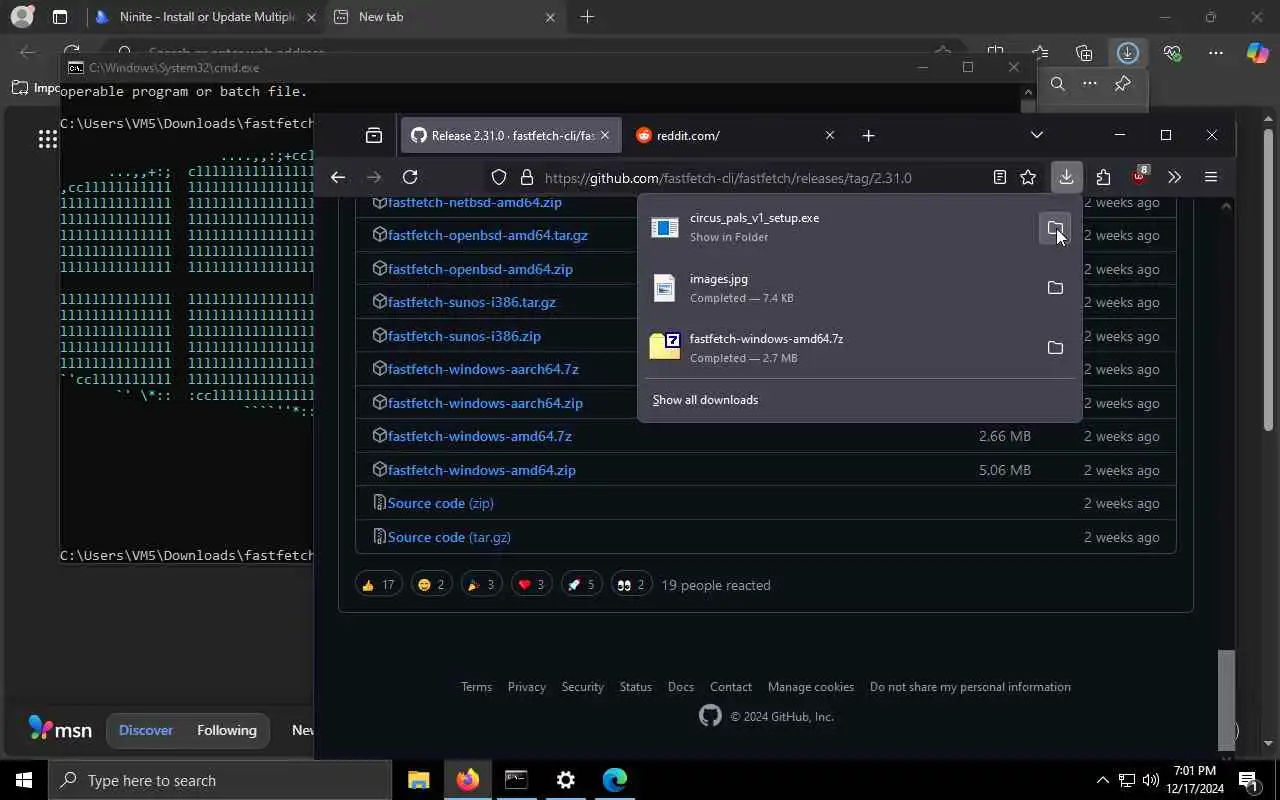Open File Explorer from taskbar
The image size is (1280, 800).
point(418,780)
